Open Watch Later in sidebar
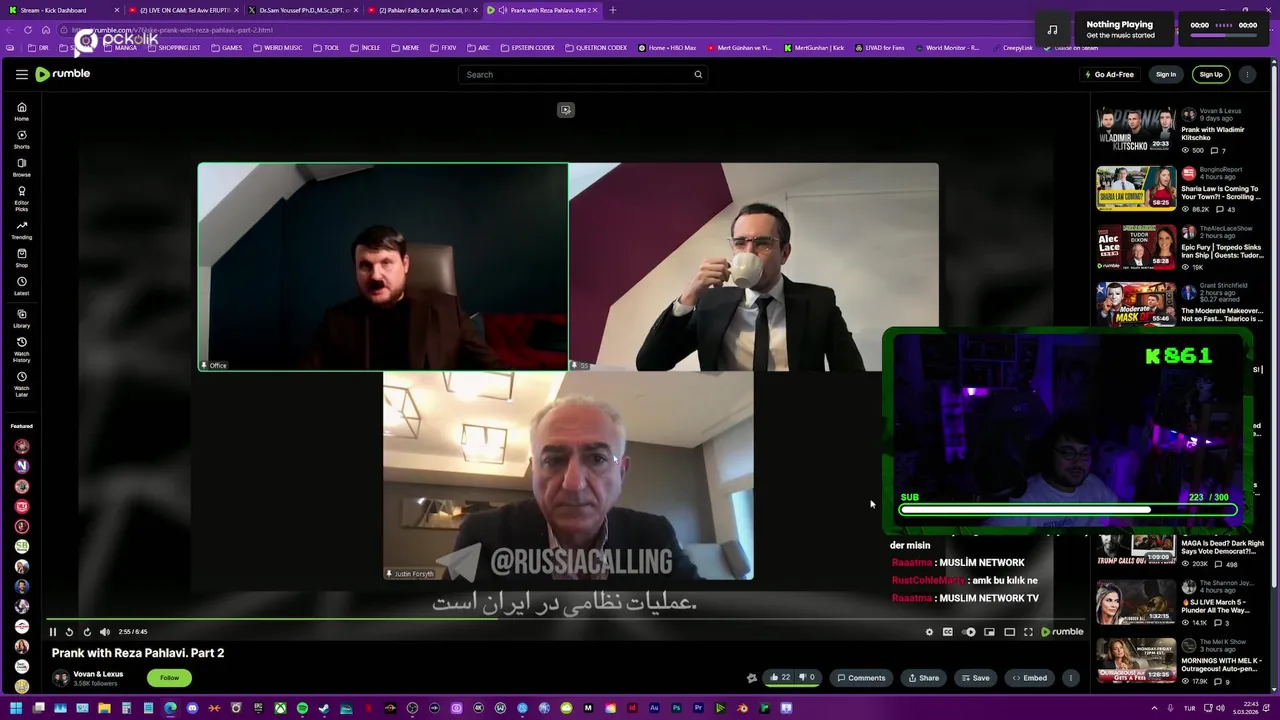 pyautogui.click(x=21, y=385)
